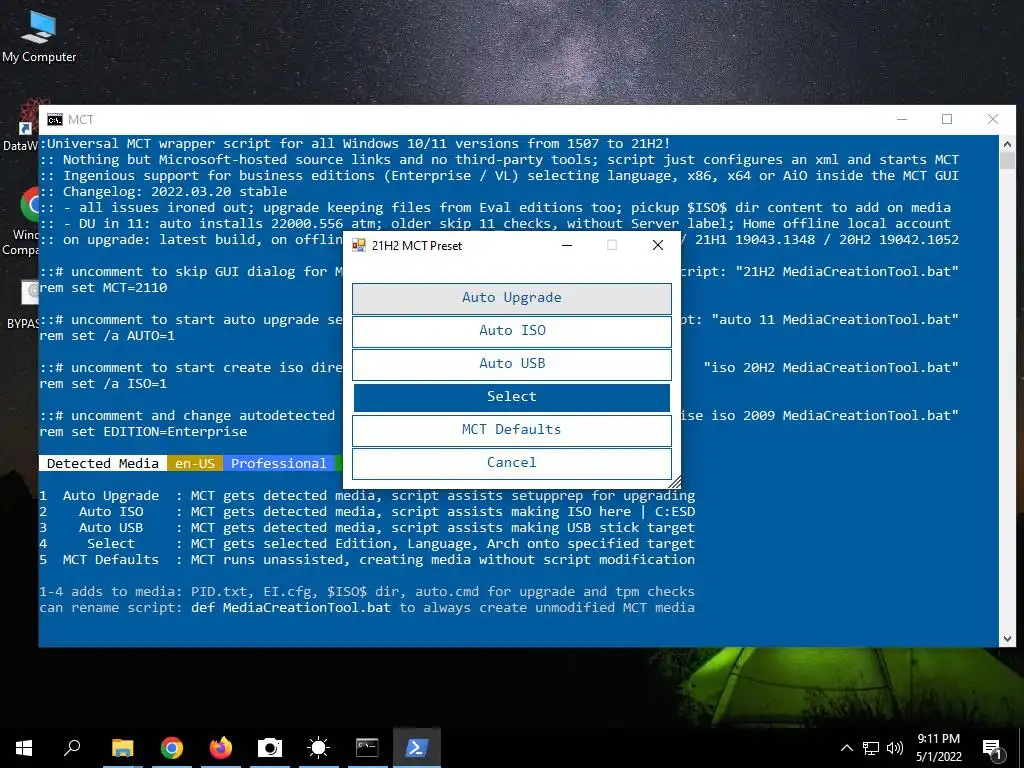Open the network status tray icon
Viewport: 1024px width, 768px height.
871,748
